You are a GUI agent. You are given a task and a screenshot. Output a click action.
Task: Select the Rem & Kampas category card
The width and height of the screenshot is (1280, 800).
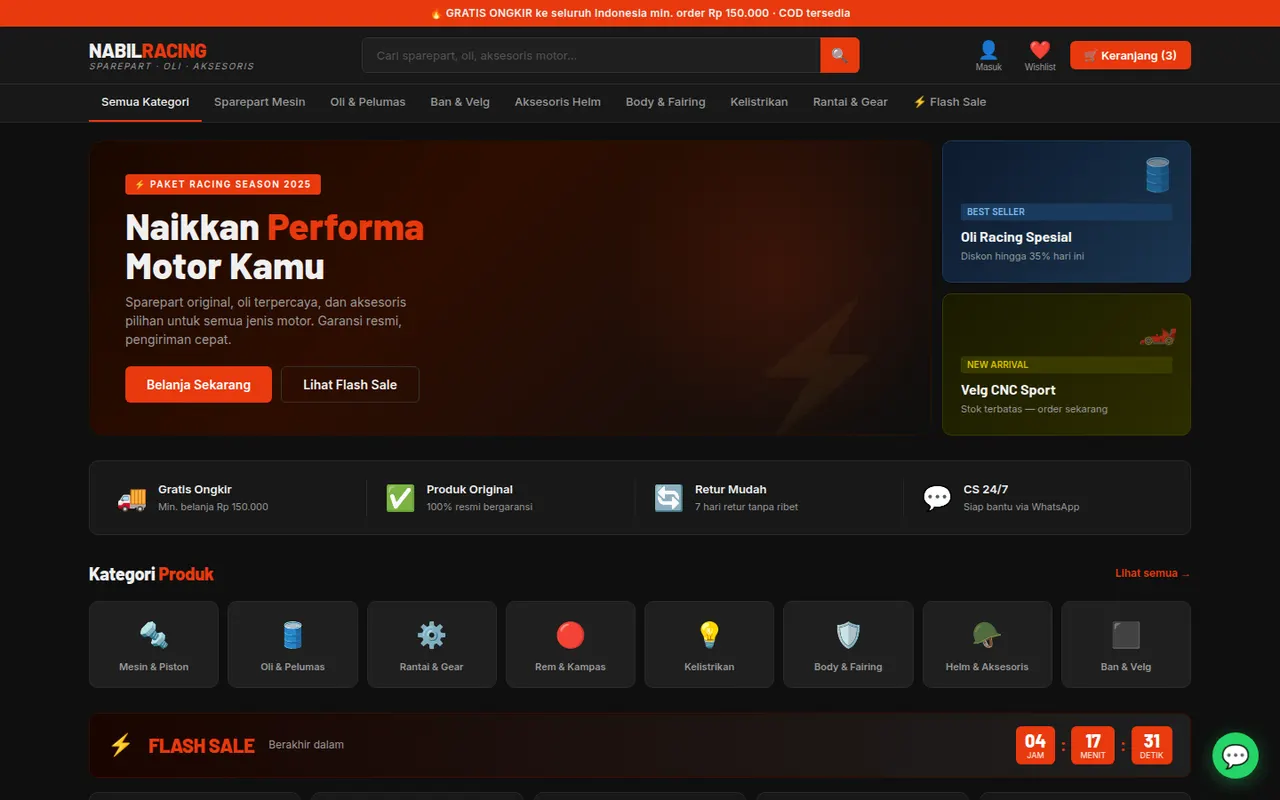(570, 644)
